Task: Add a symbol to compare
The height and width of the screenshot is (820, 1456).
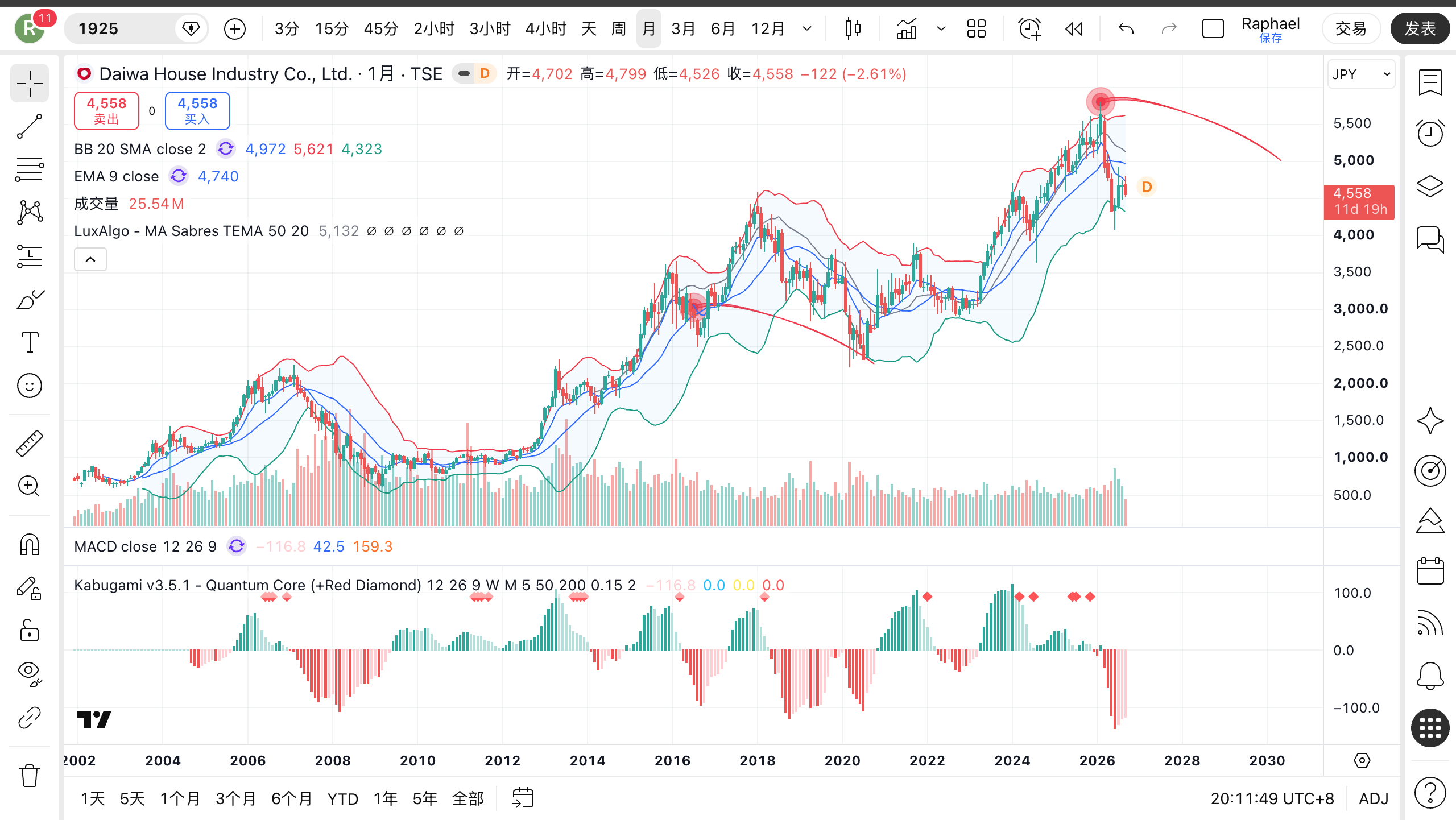Action: point(235,28)
